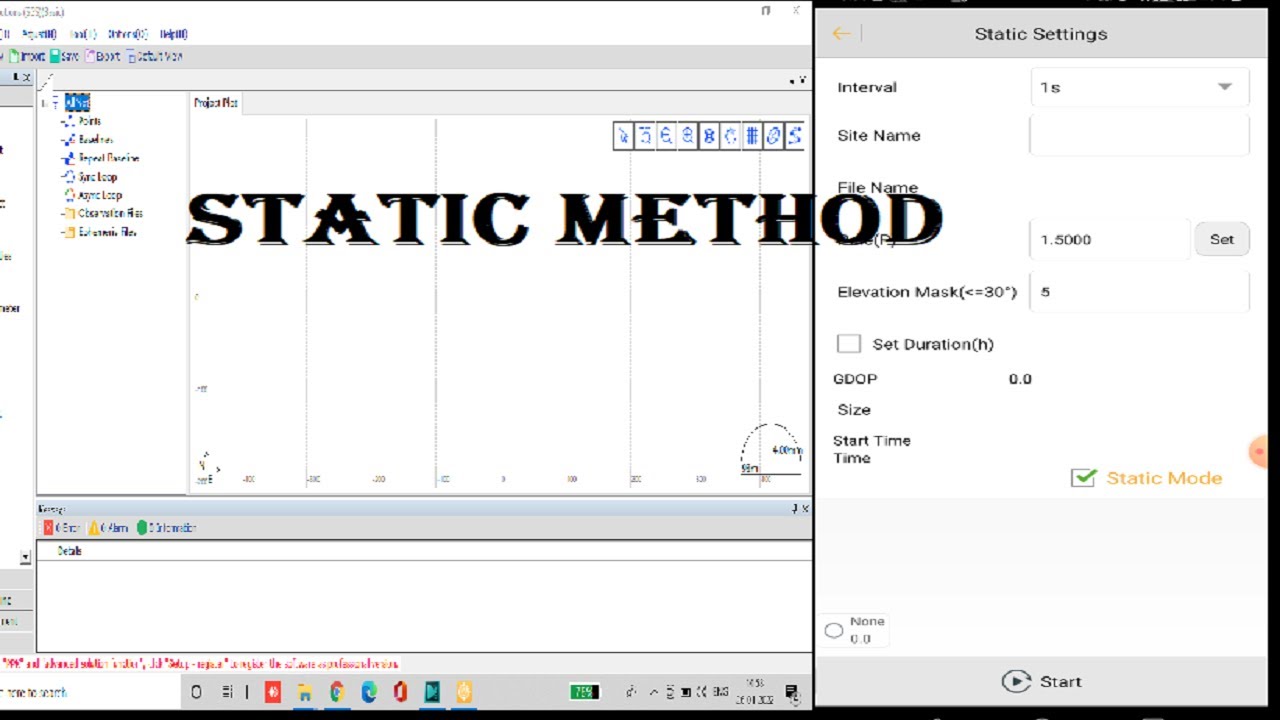Close the Message panel
1280x720 pixels.
click(x=805, y=509)
